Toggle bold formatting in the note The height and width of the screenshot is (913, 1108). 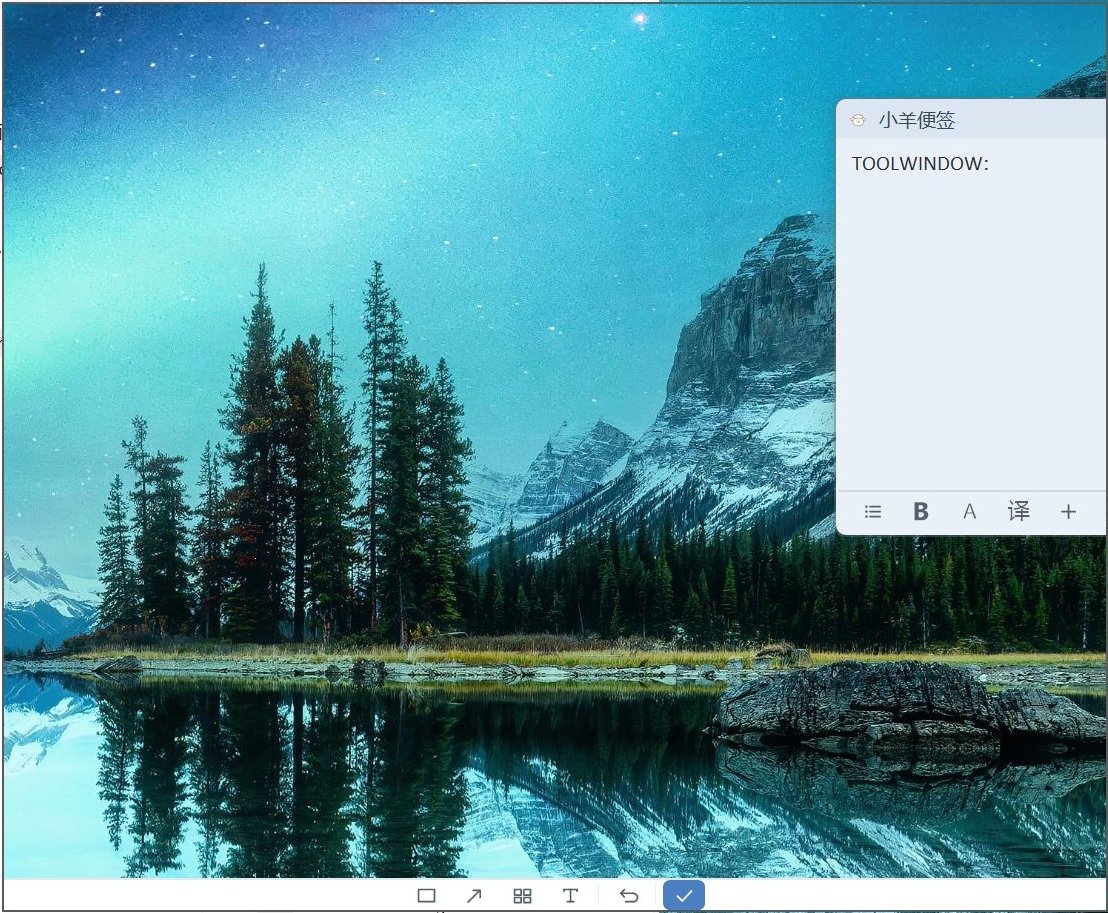[x=920, y=511]
